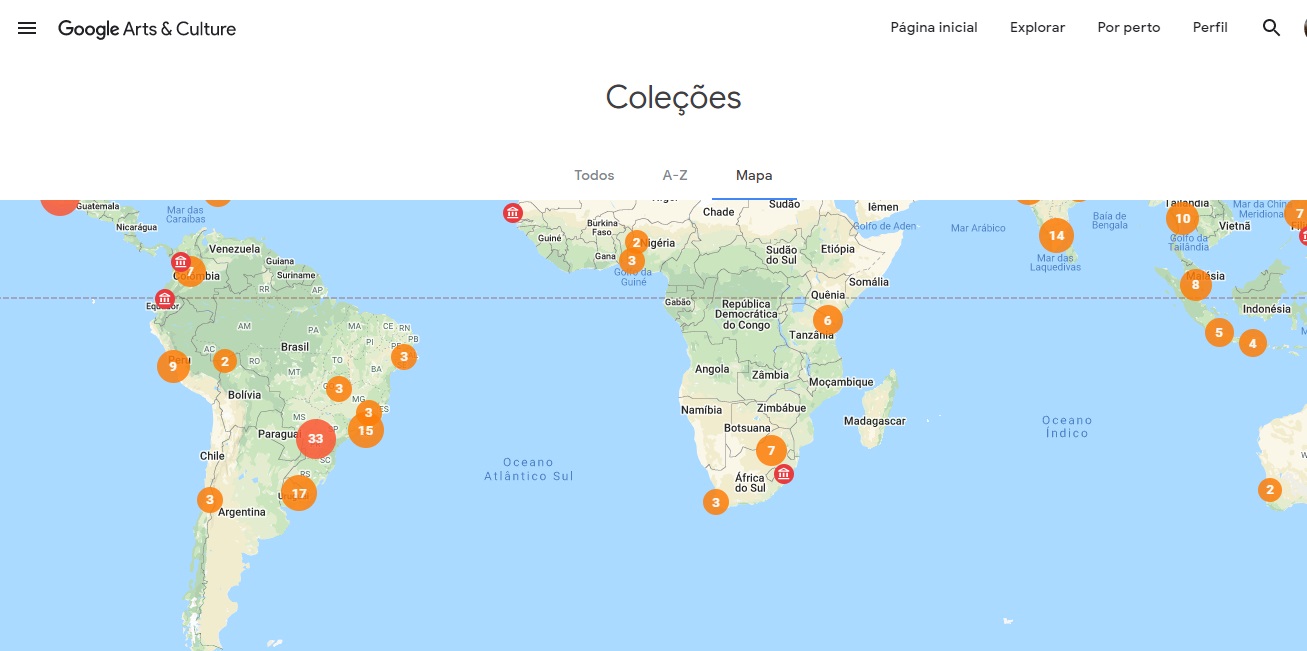The image size is (1307, 651).
Task: Go to Página inicial
Action: tap(934, 28)
